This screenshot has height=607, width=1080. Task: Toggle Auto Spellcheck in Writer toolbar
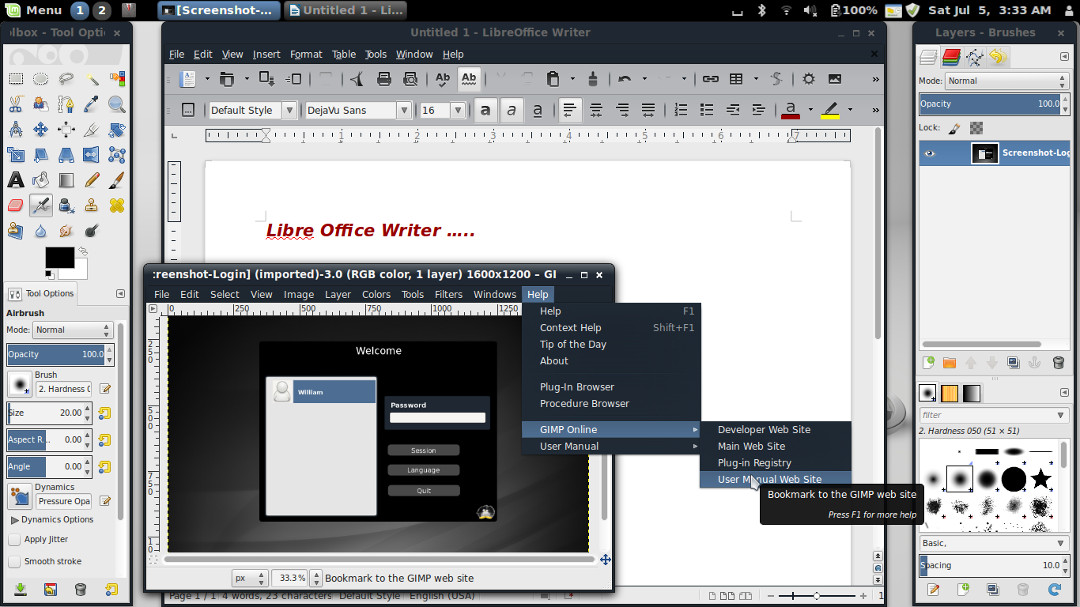[x=468, y=79]
